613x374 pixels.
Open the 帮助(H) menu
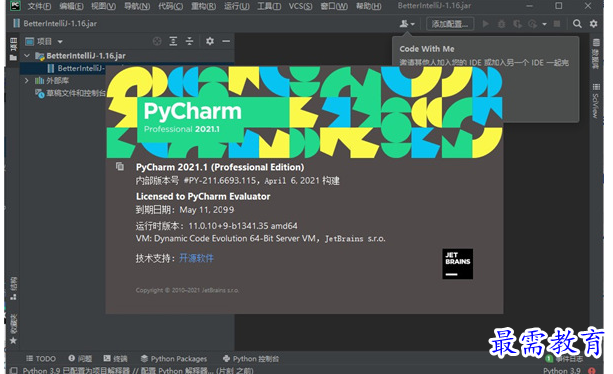368,6
